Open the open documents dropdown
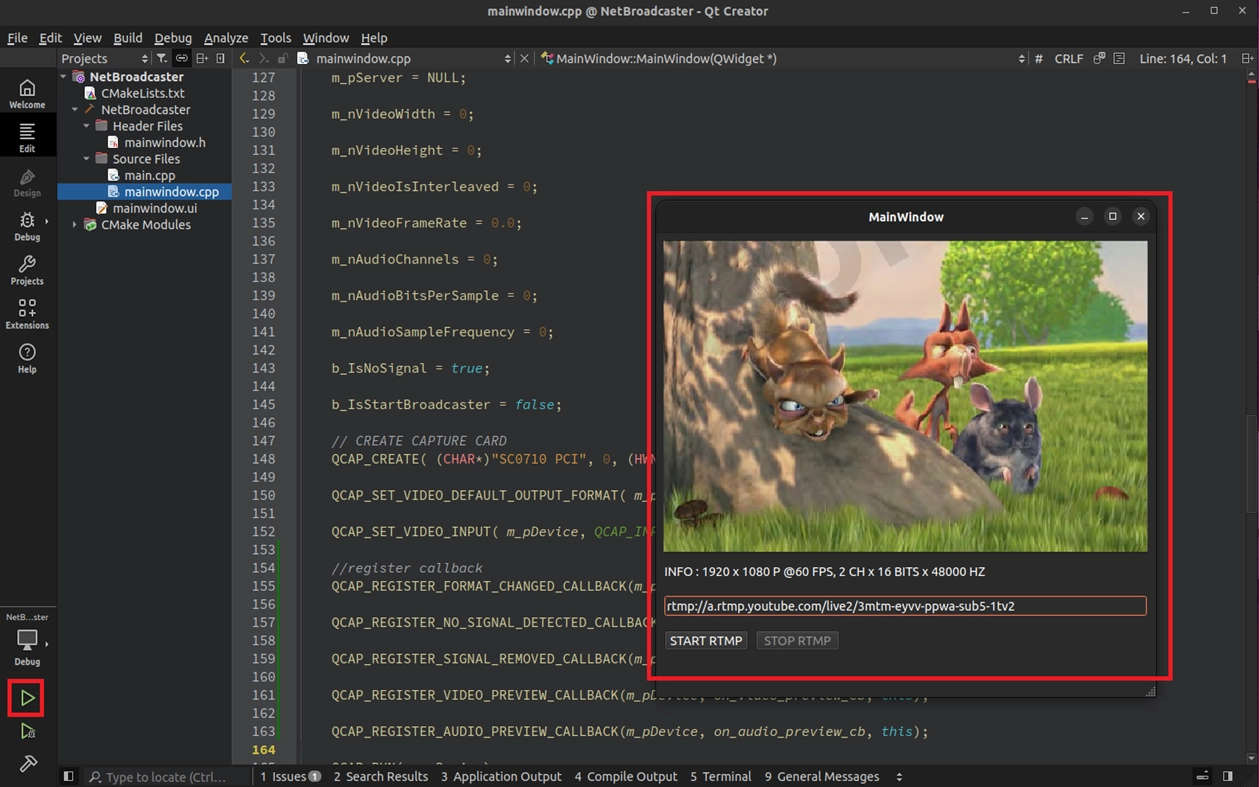Viewport: 1259px width, 787px height. point(404,59)
